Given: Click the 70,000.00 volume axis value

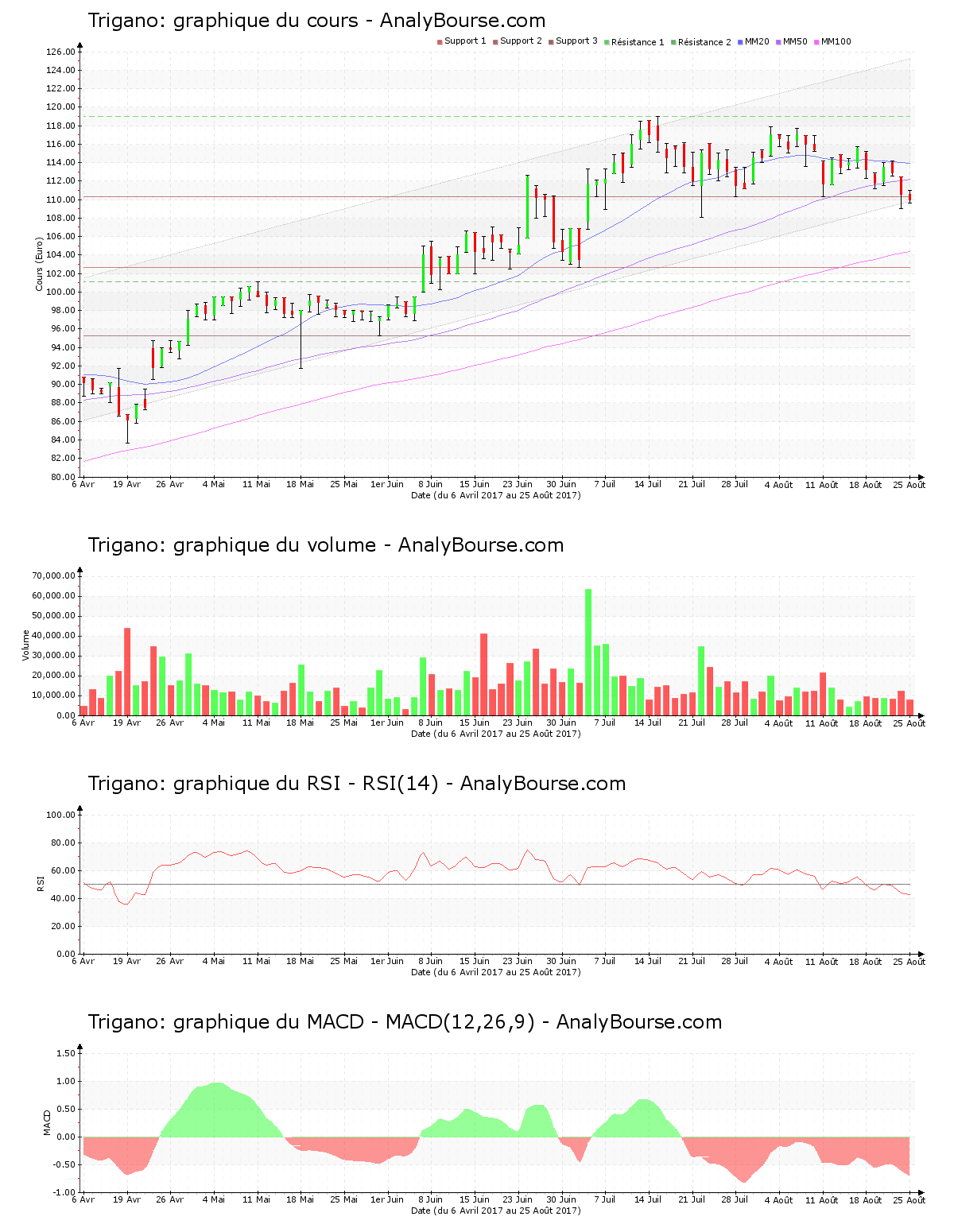Looking at the screenshot, I should [x=54, y=575].
